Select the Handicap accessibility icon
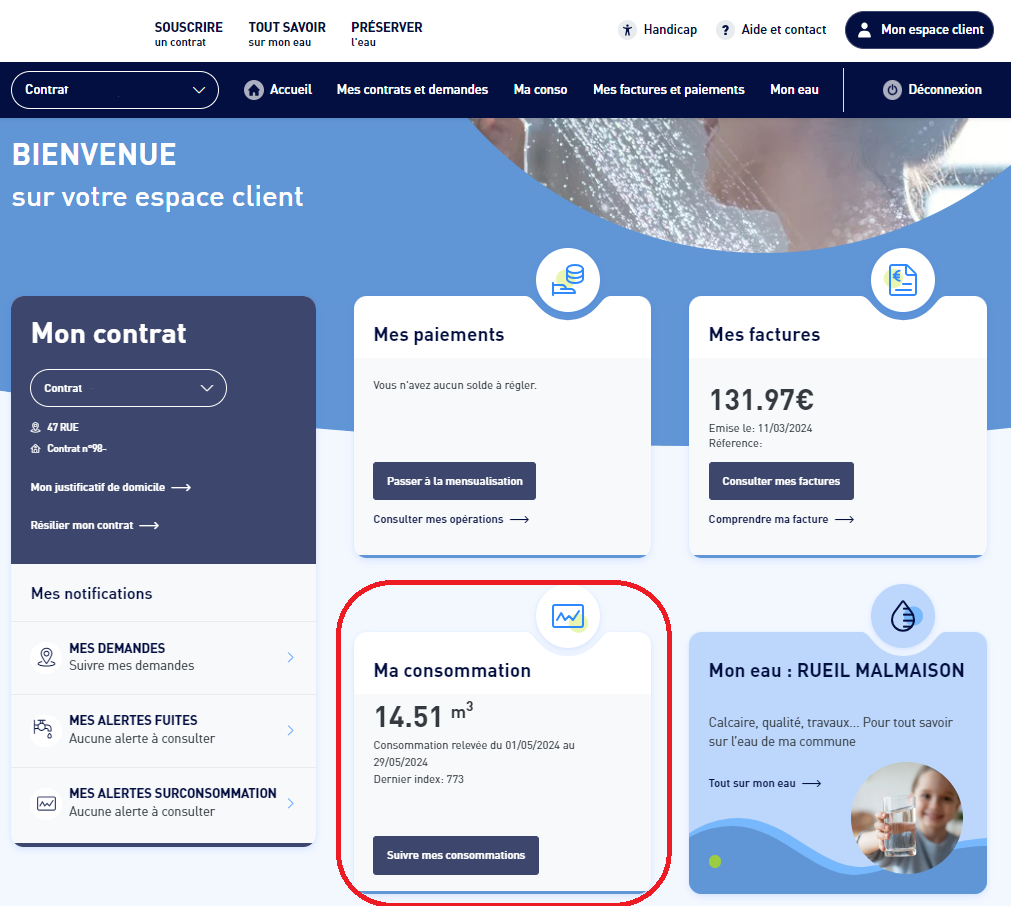 pos(628,30)
